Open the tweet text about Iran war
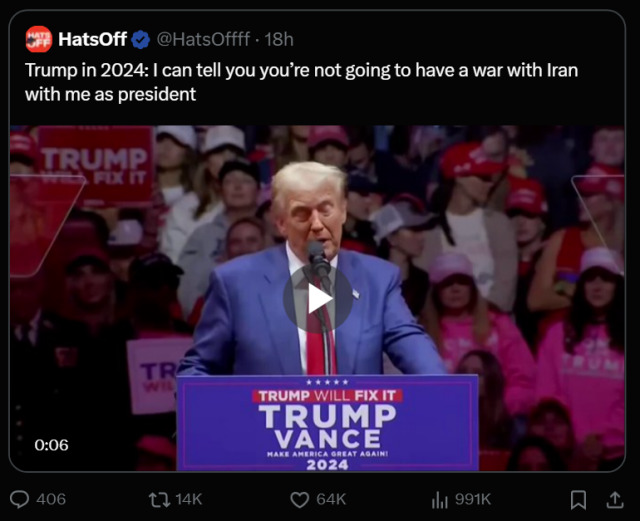The image size is (640, 521). tap(301, 82)
